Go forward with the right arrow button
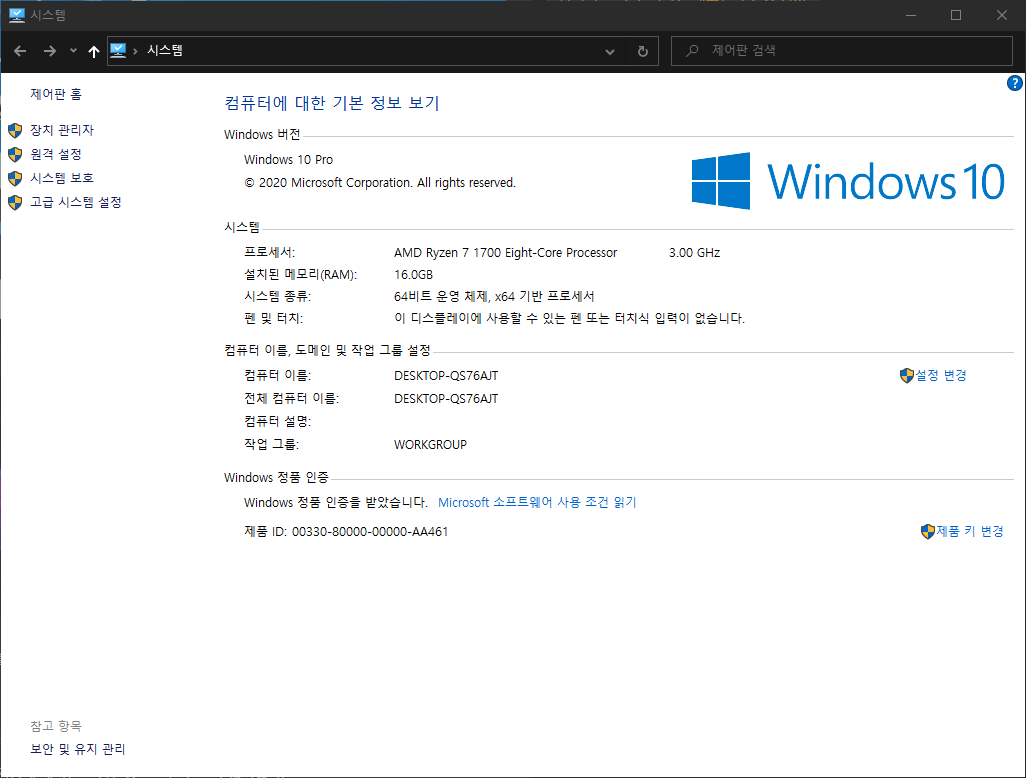Viewport: 1026px width, 778px height. 50,51
